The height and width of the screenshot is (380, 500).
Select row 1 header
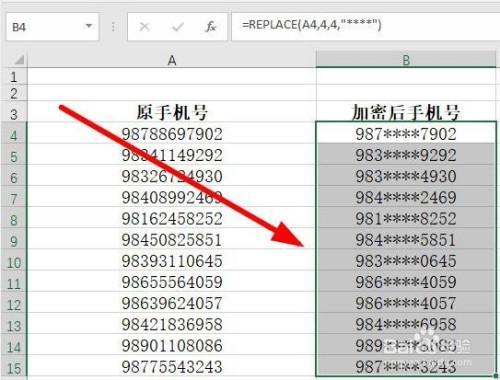[14, 76]
